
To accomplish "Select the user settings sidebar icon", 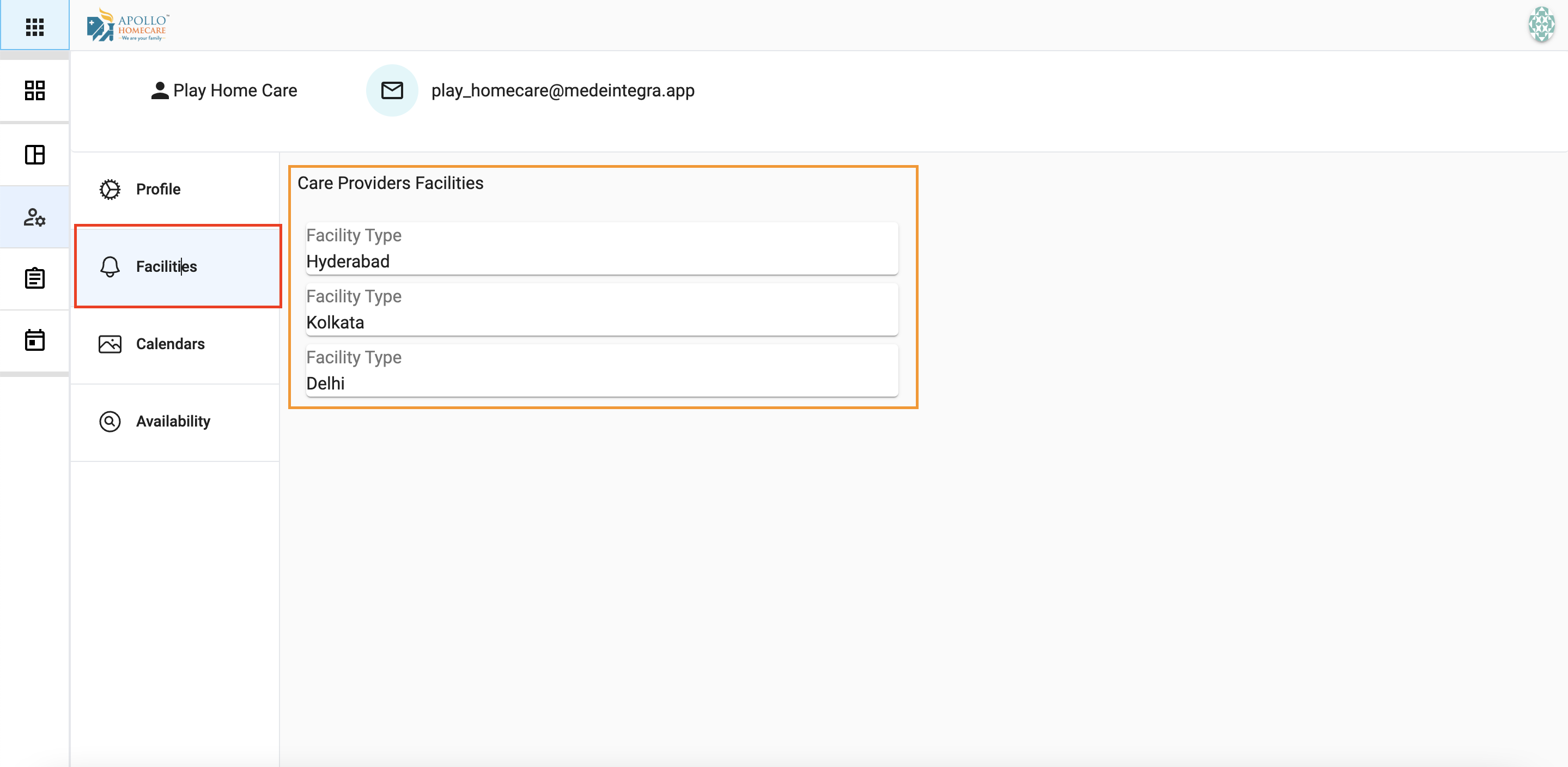I will [x=35, y=217].
